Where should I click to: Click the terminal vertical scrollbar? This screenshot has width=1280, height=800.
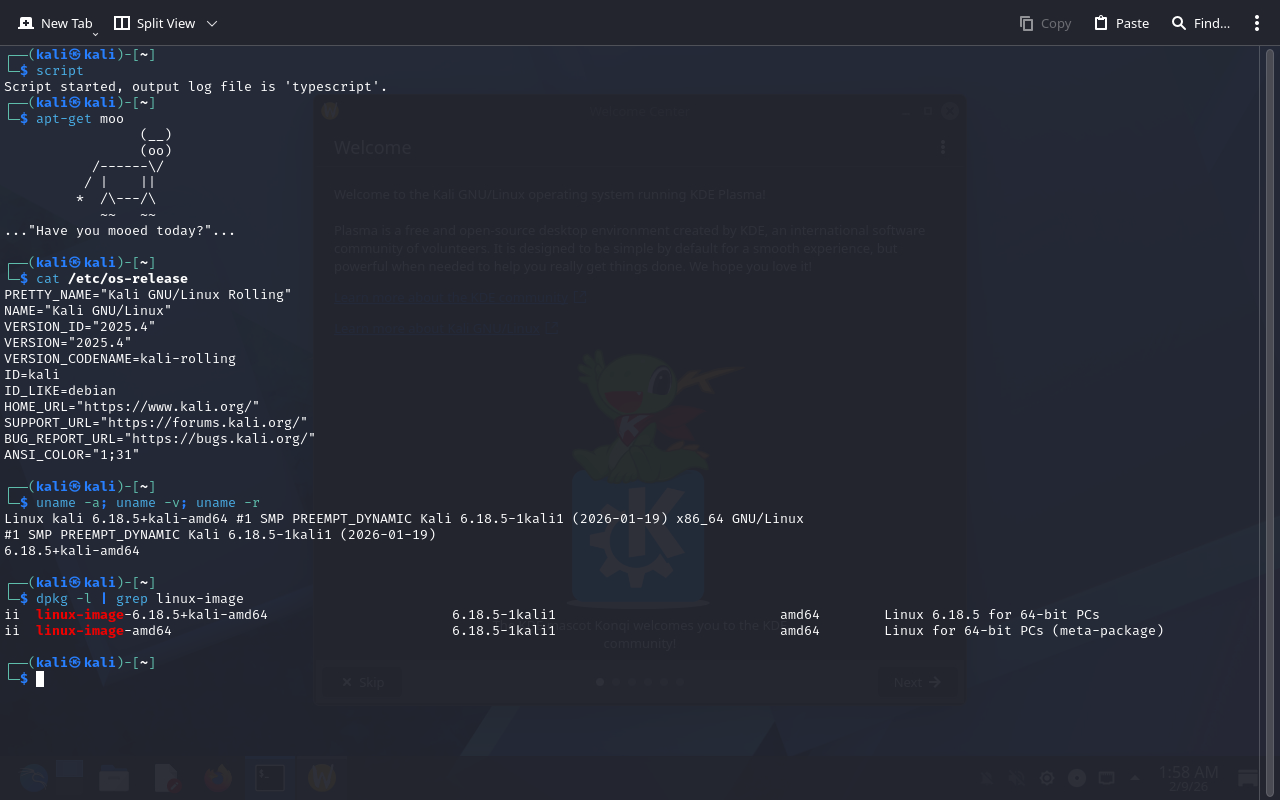[1269, 400]
